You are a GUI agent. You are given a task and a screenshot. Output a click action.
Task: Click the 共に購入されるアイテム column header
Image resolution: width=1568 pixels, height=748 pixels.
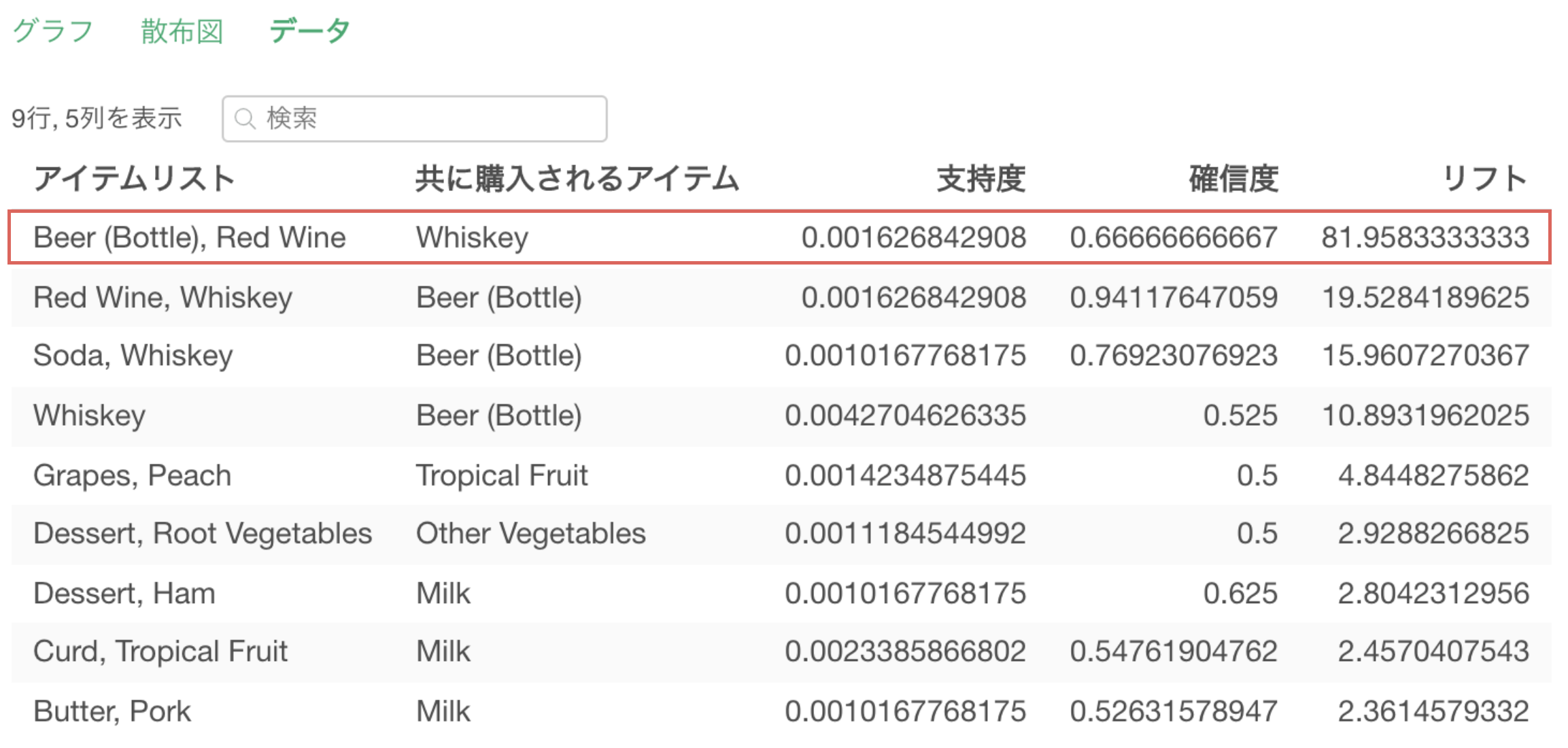click(577, 179)
